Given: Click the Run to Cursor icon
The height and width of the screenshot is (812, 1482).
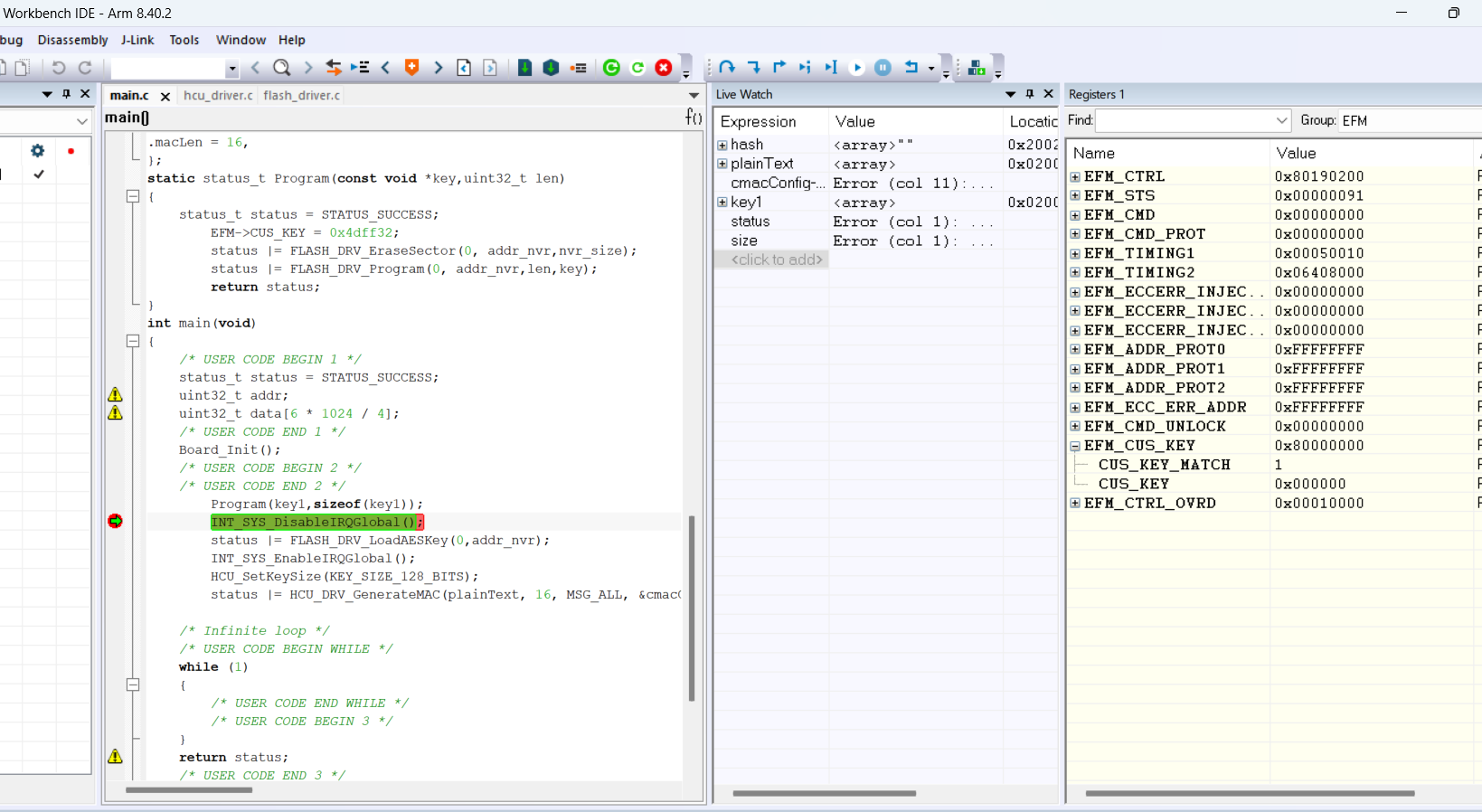Looking at the screenshot, I should [831, 68].
